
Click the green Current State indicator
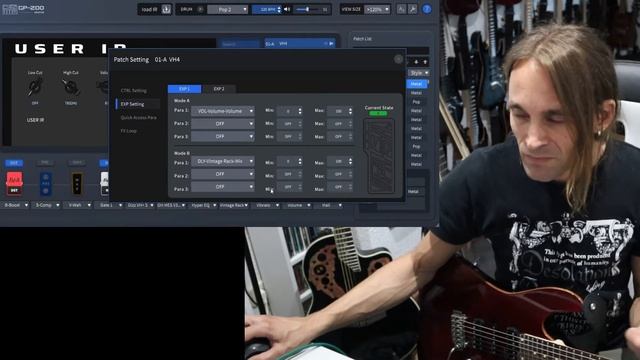pos(378,113)
